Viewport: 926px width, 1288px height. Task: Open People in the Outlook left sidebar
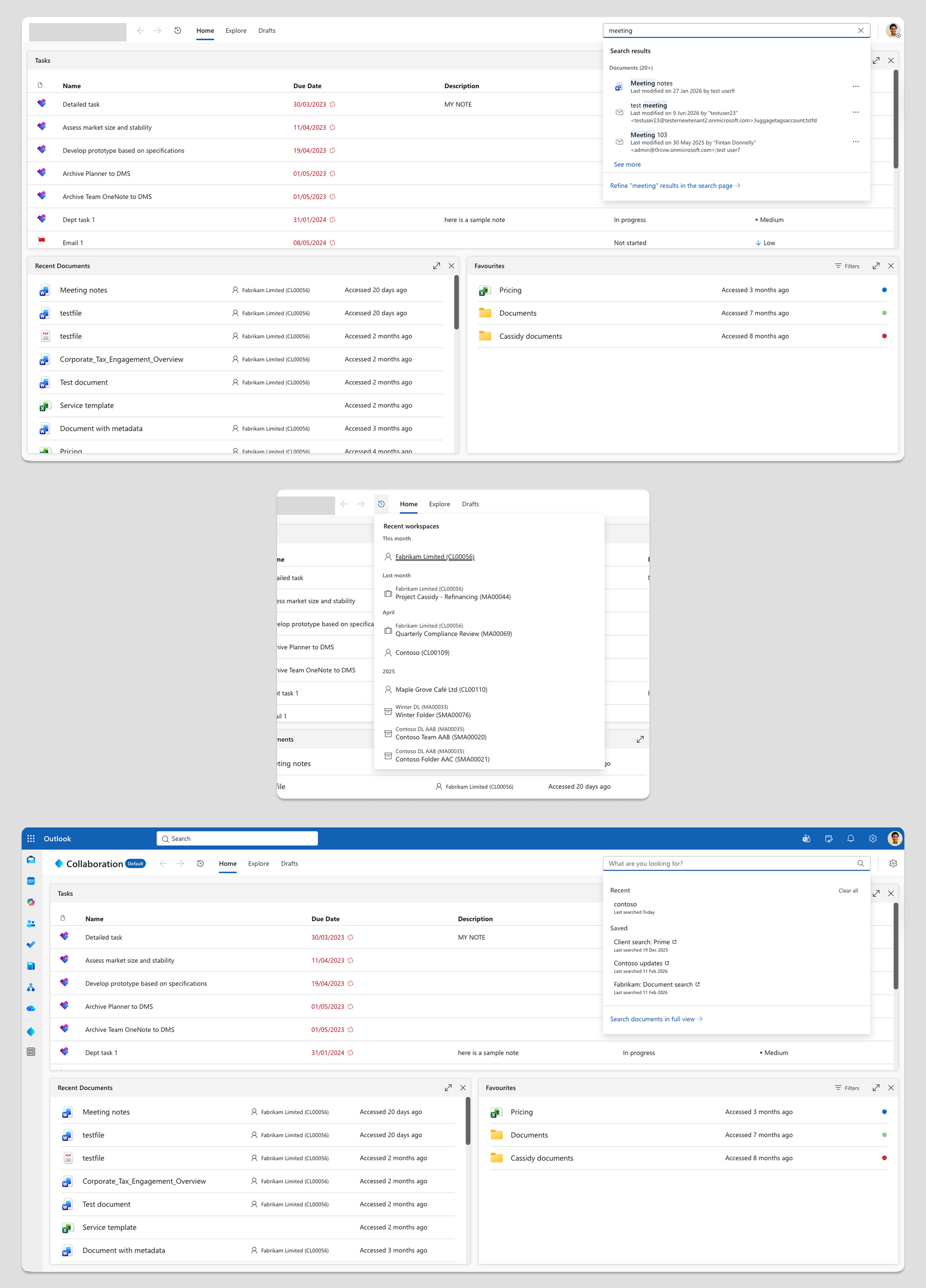(x=31, y=923)
